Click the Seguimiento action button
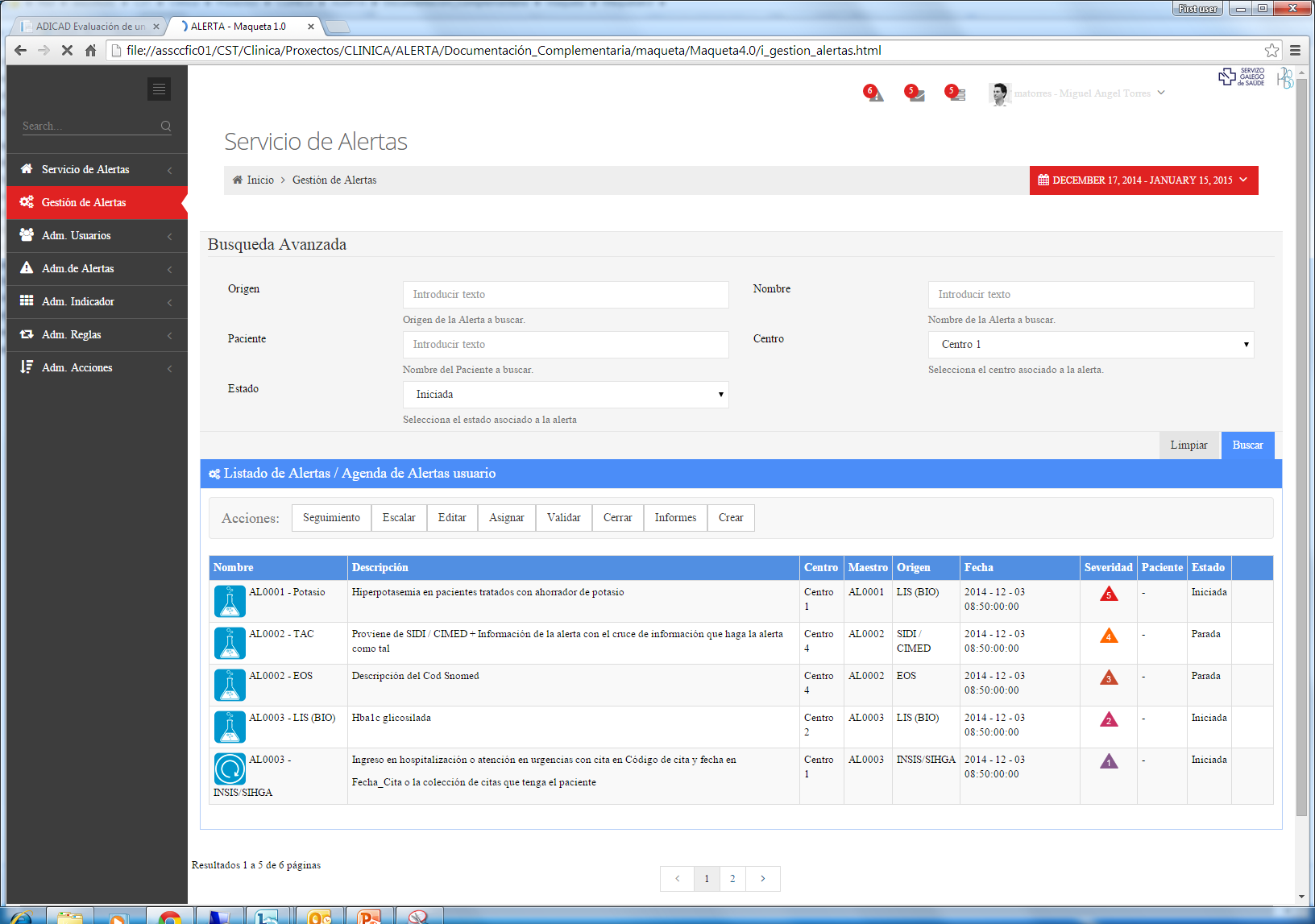The height and width of the screenshot is (924, 1315). tap(331, 518)
